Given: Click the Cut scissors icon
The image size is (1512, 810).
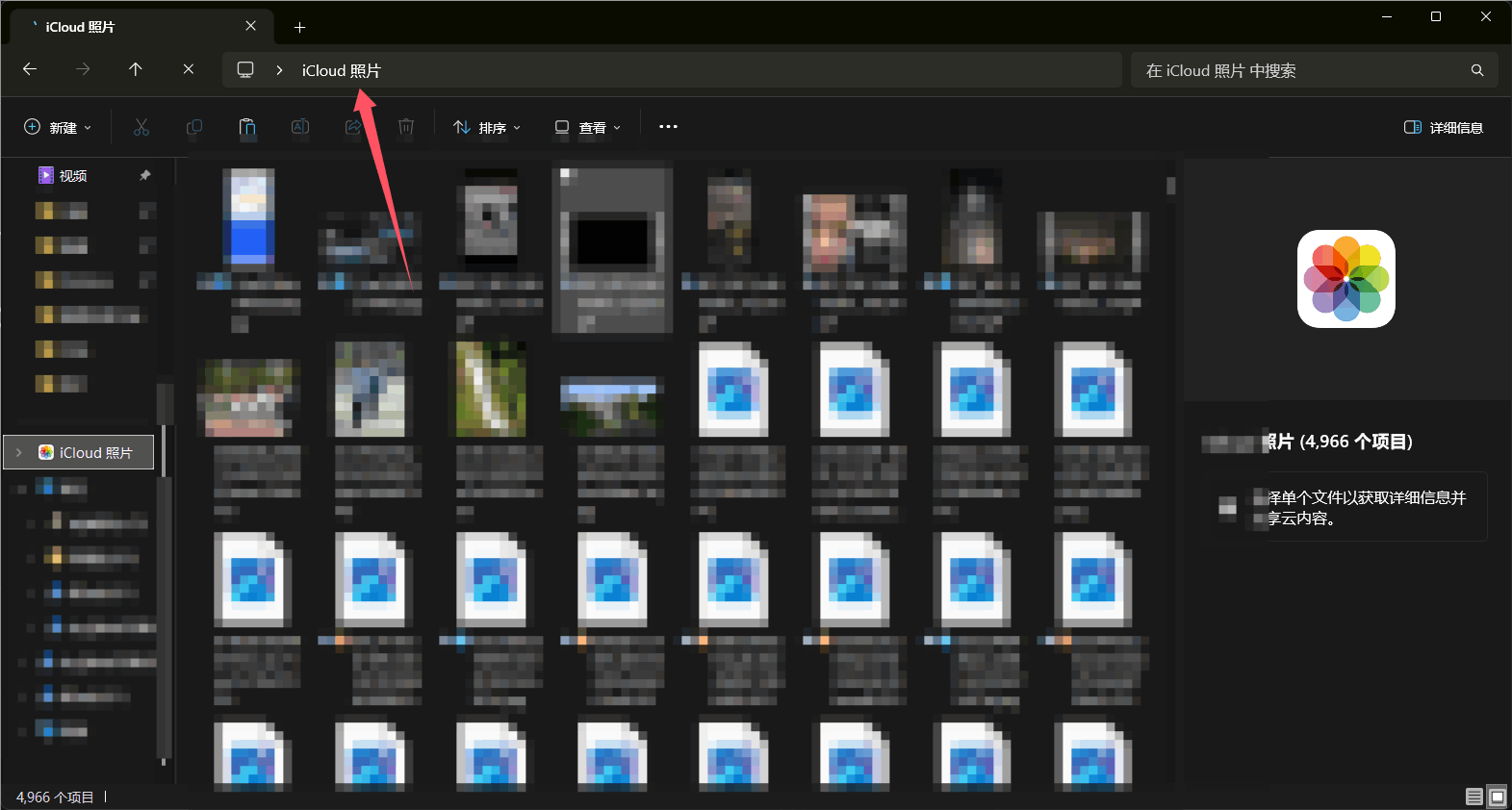Looking at the screenshot, I should [x=141, y=127].
